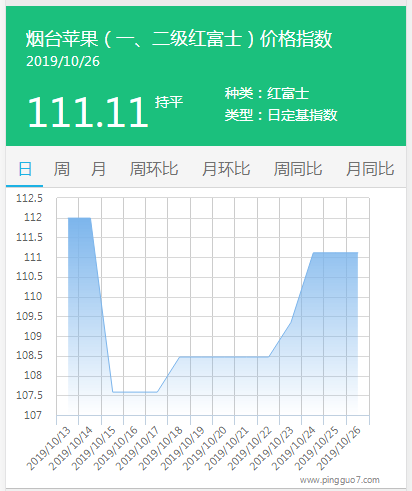Switch to the 周 weekly tab
The height and width of the screenshot is (491, 412).
62,169
